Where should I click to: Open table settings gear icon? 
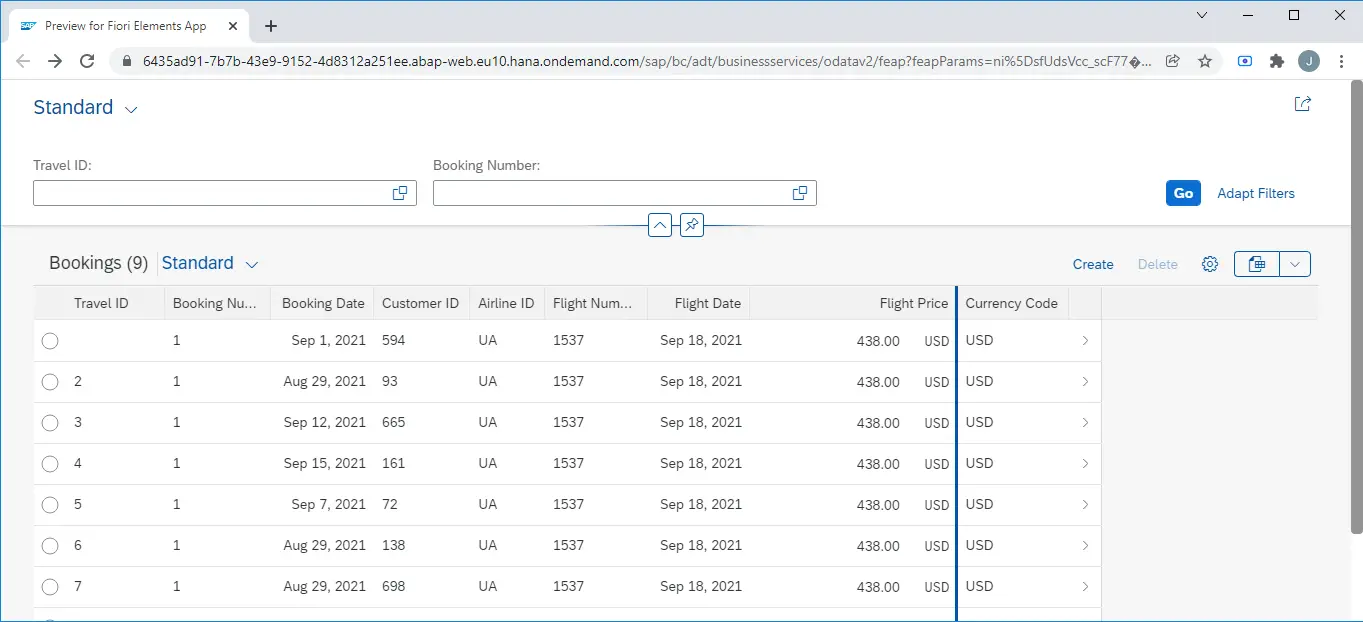click(x=1210, y=264)
